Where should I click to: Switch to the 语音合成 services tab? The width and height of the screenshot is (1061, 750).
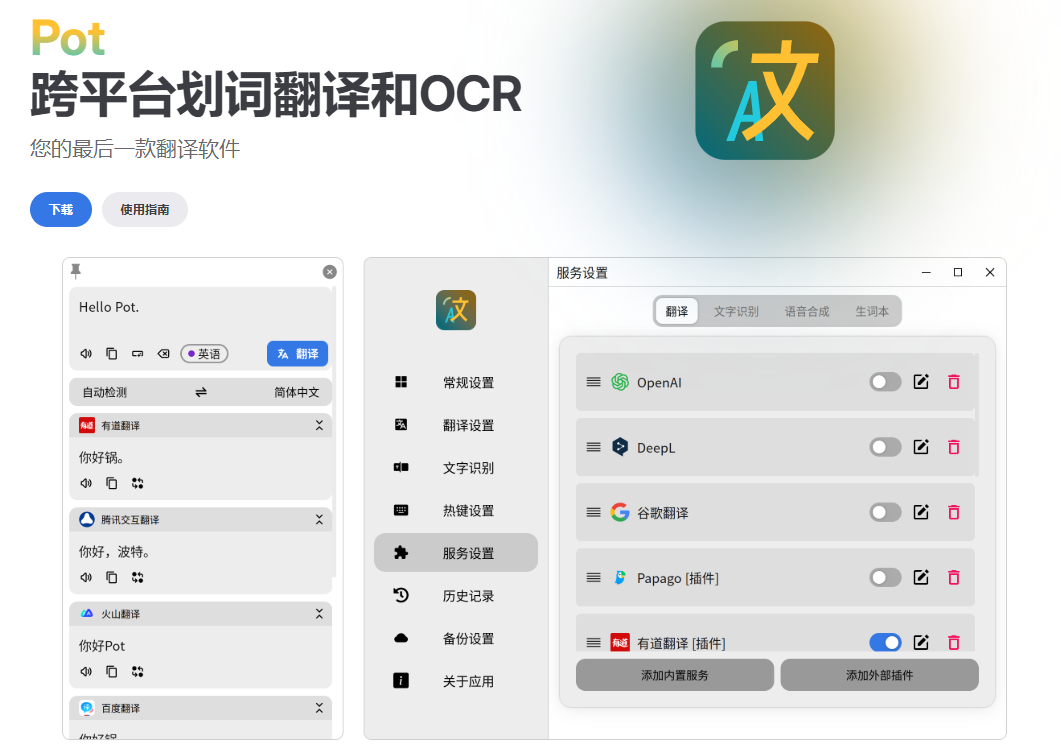coord(807,311)
